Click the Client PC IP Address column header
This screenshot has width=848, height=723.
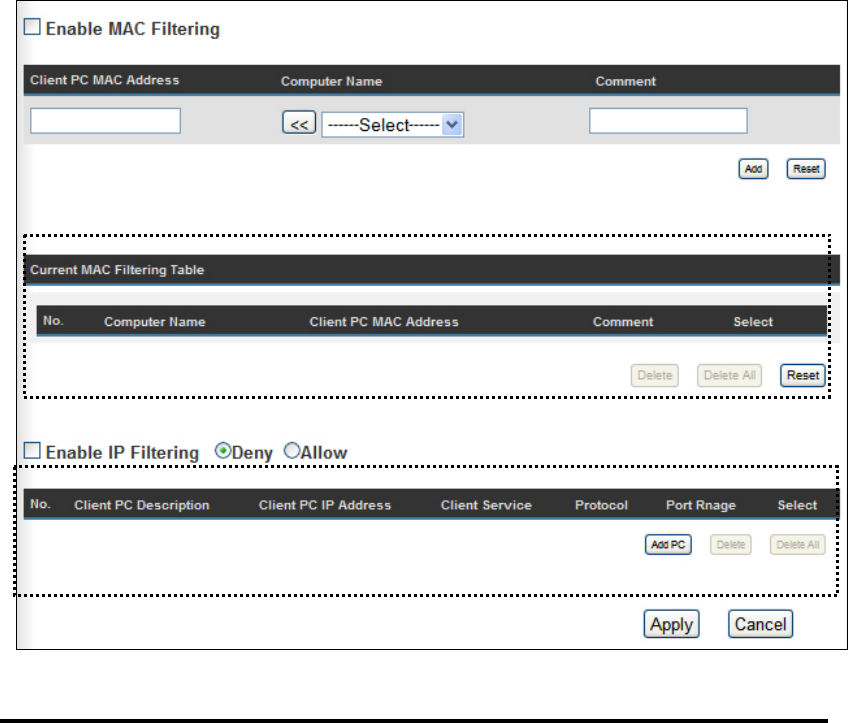pyautogui.click(x=324, y=505)
